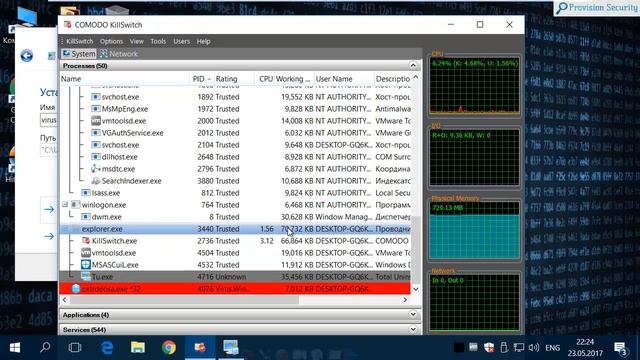Open the Users menu
Image resolution: width=640 pixels, height=360 pixels.
[x=181, y=41]
